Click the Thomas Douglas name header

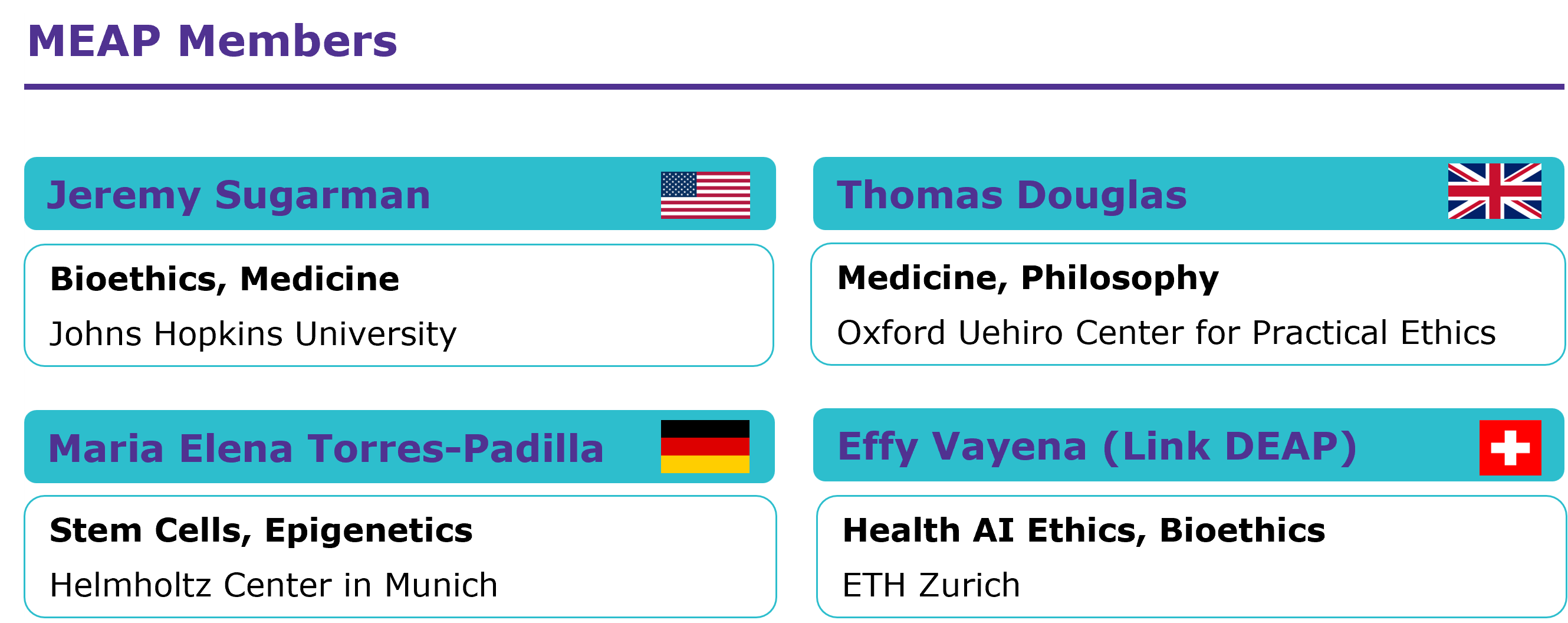[x=1012, y=195]
